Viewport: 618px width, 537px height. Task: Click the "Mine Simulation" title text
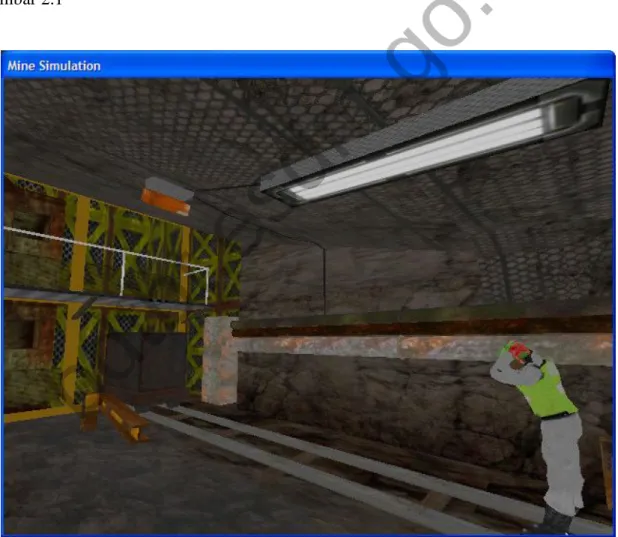pos(54,66)
